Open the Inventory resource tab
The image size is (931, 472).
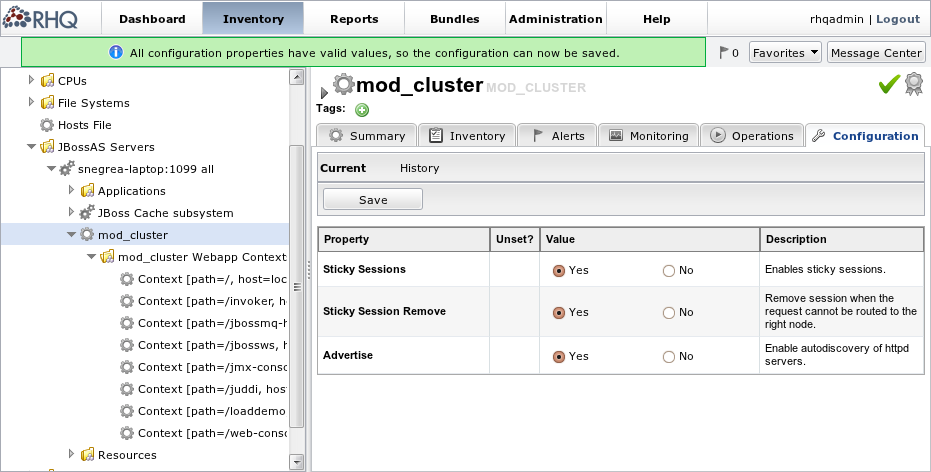click(x=467, y=135)
